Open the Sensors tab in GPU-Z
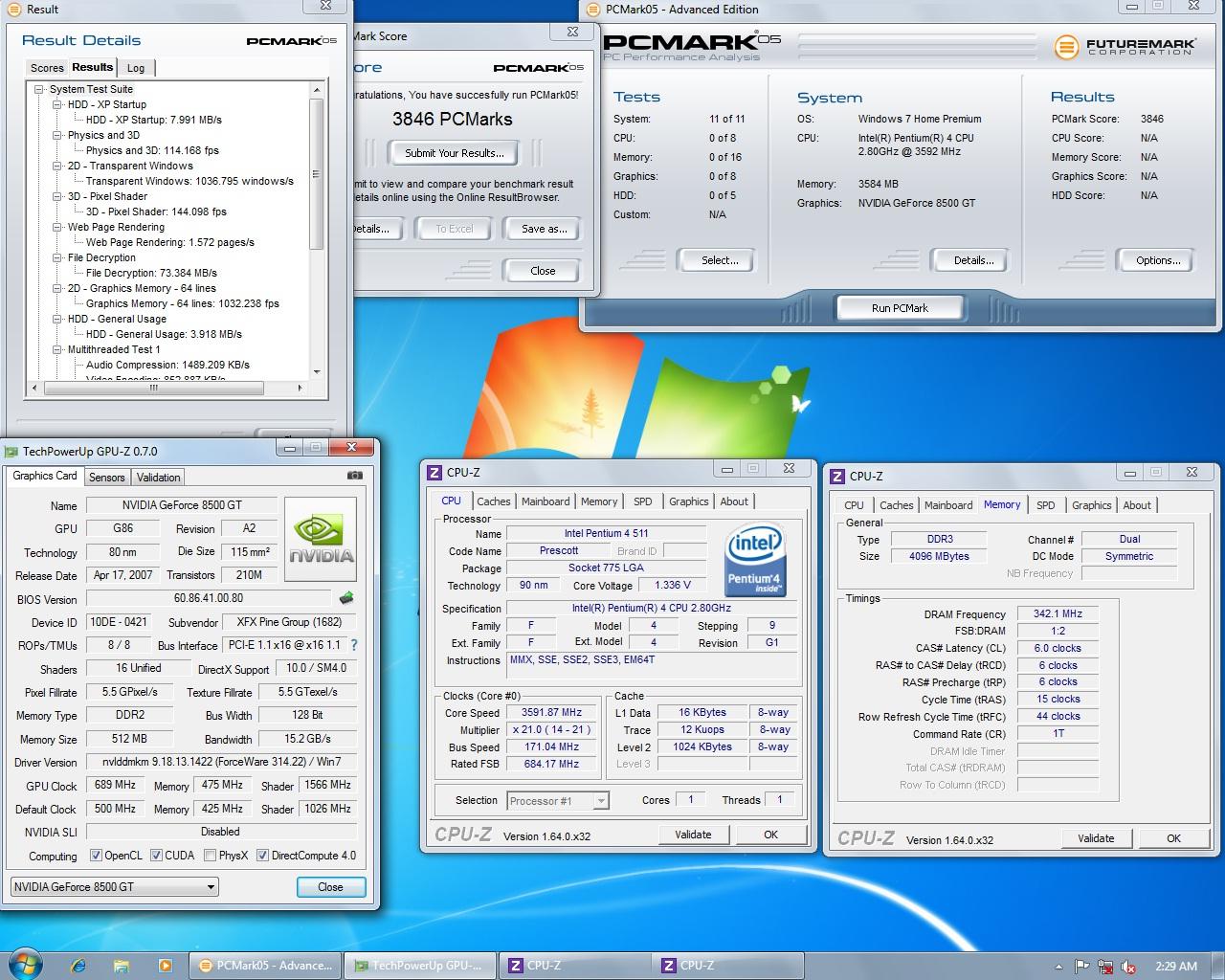Image resolution: width=1225 pixels, height=980 pixels. [x=106, y=478]
